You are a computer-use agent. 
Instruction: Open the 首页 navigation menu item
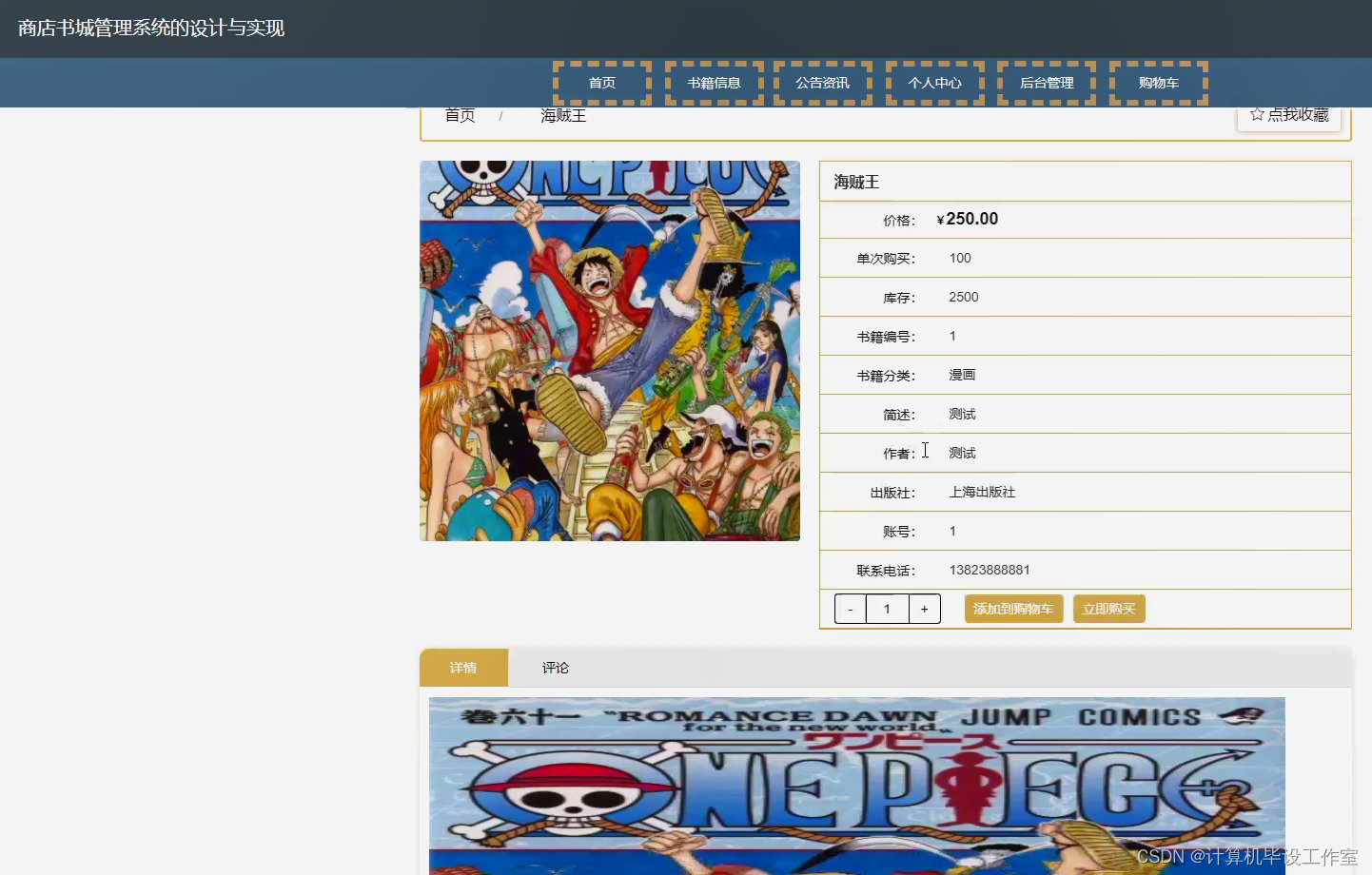click(x=602, y=83)
